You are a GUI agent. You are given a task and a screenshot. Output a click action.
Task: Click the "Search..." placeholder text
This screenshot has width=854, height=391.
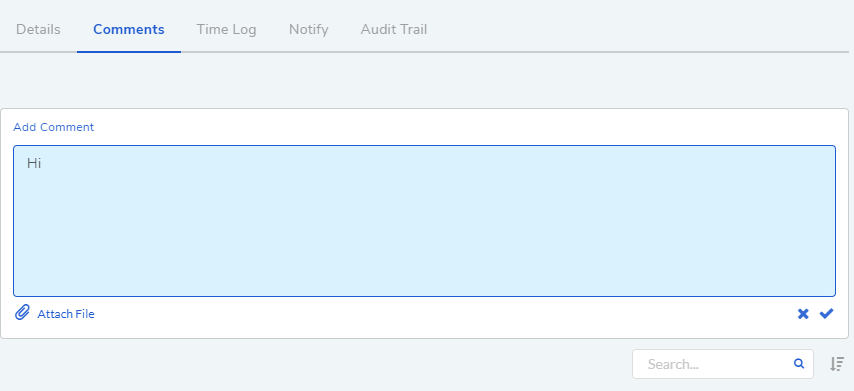(x=673, y=364)
